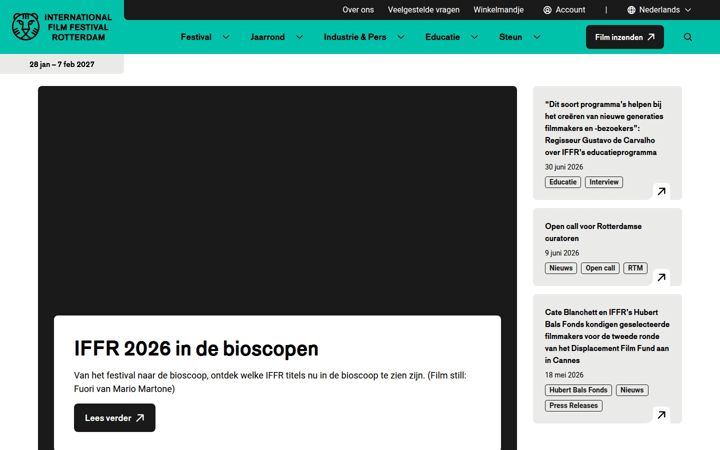
Task: Expand the Industrie & Pers chevron
Action: (x=401, y=37)
